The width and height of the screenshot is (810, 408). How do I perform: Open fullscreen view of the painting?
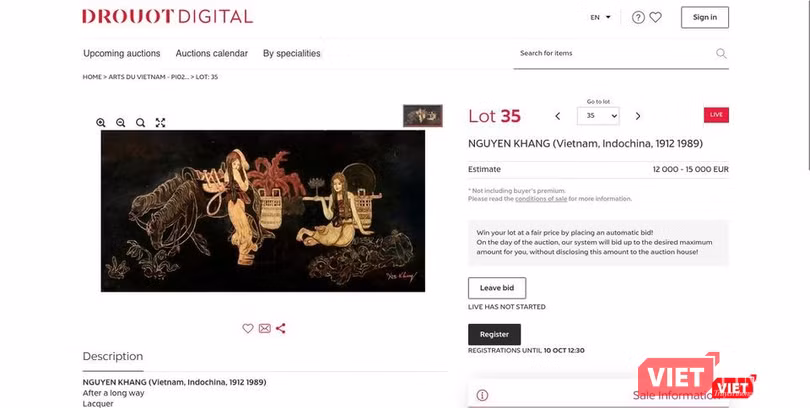point(161,122)
